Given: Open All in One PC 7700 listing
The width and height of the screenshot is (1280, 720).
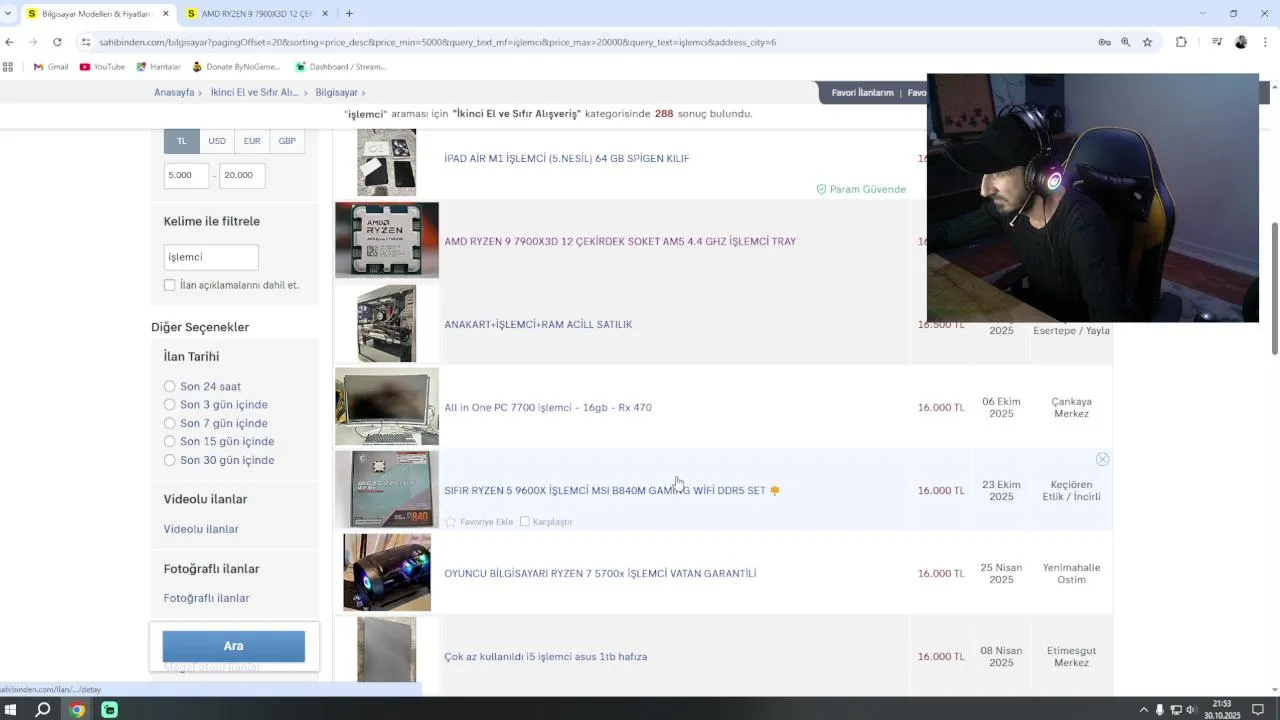Looking at the screenshot, I should tap(548, 407).
